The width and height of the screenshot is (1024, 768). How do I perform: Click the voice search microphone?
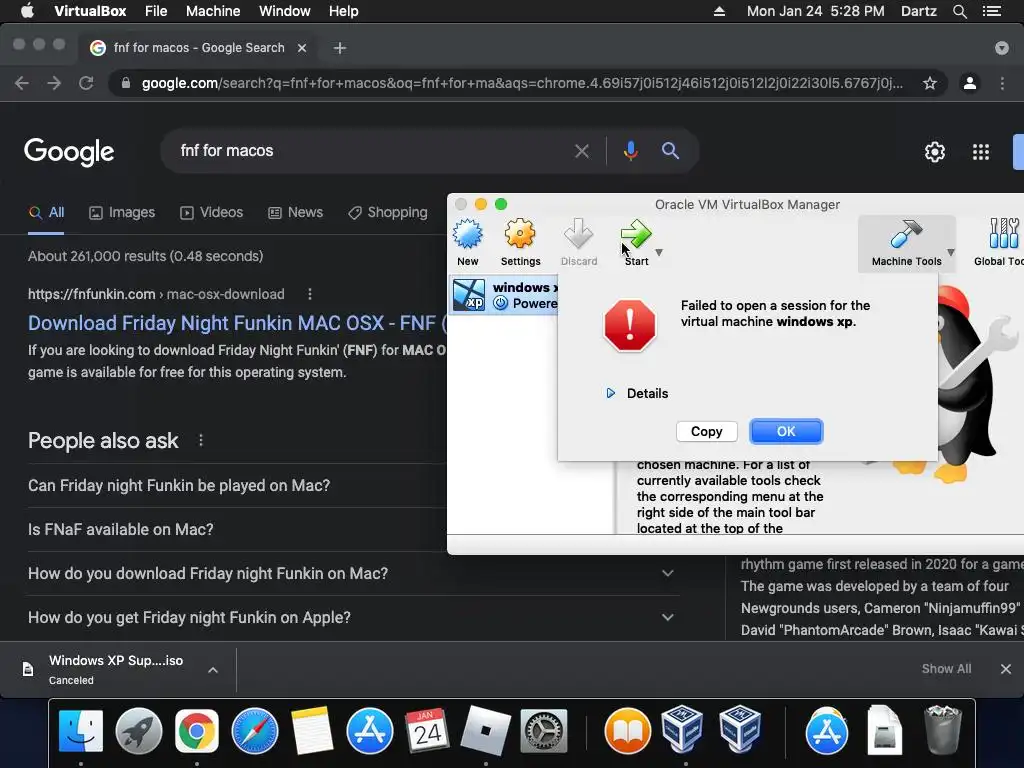[630, 151]
